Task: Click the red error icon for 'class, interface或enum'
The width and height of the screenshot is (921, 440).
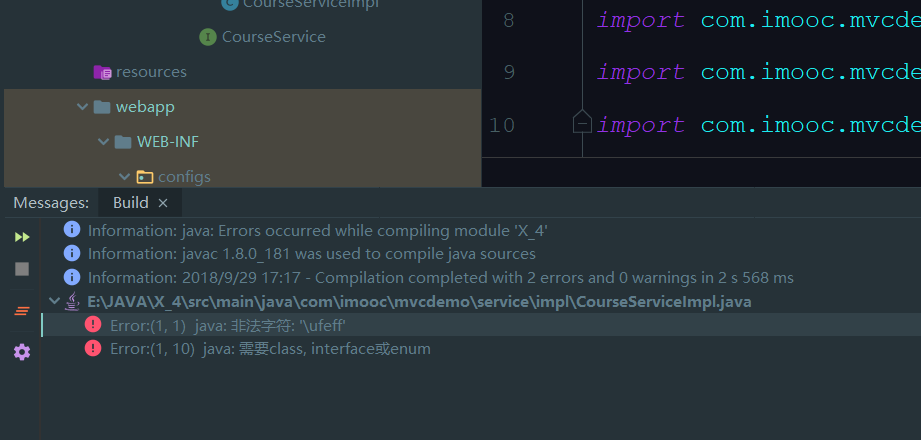Action: point(93,348)
